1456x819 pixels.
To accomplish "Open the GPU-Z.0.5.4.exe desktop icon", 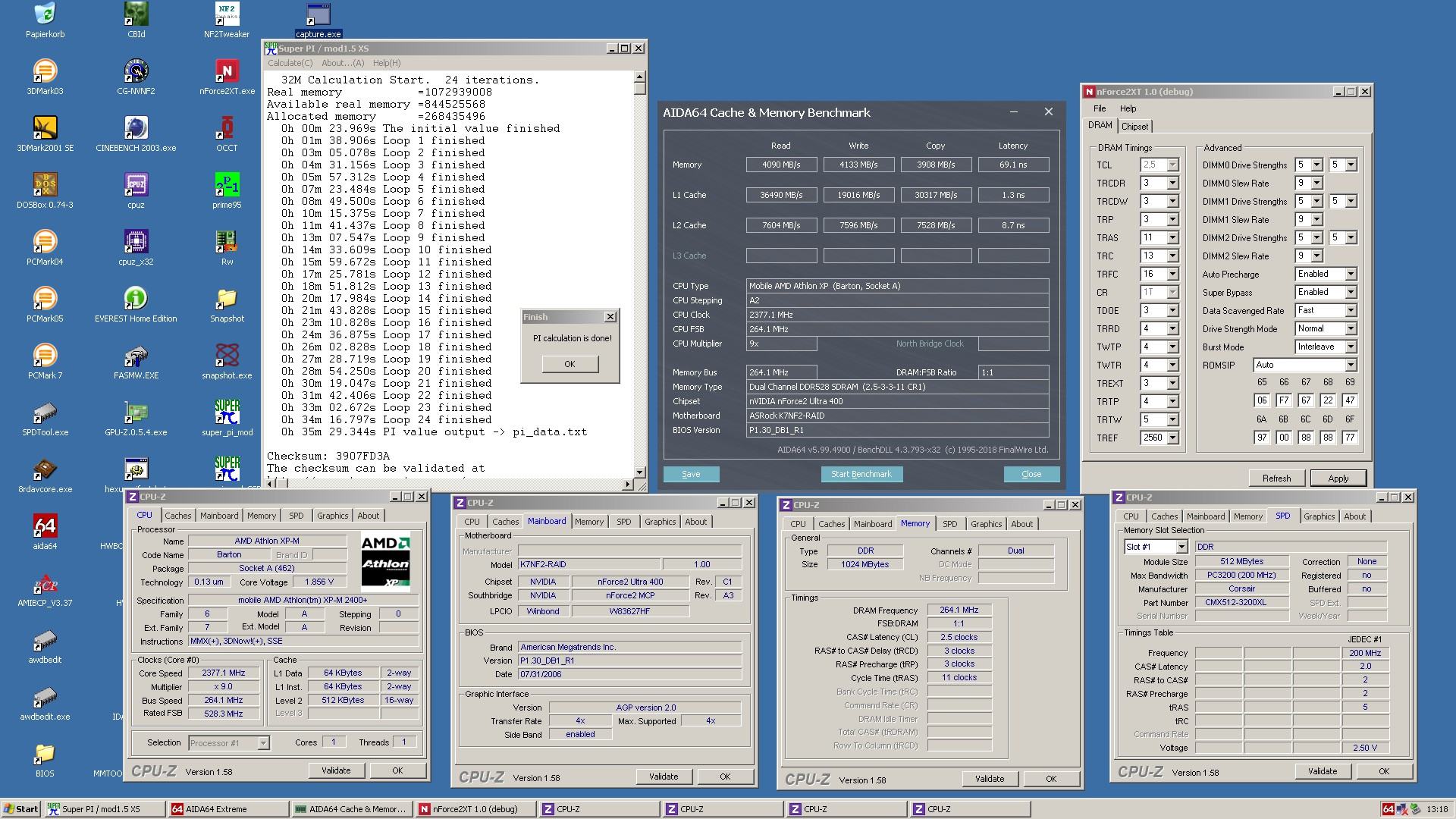I will [136, 413].
